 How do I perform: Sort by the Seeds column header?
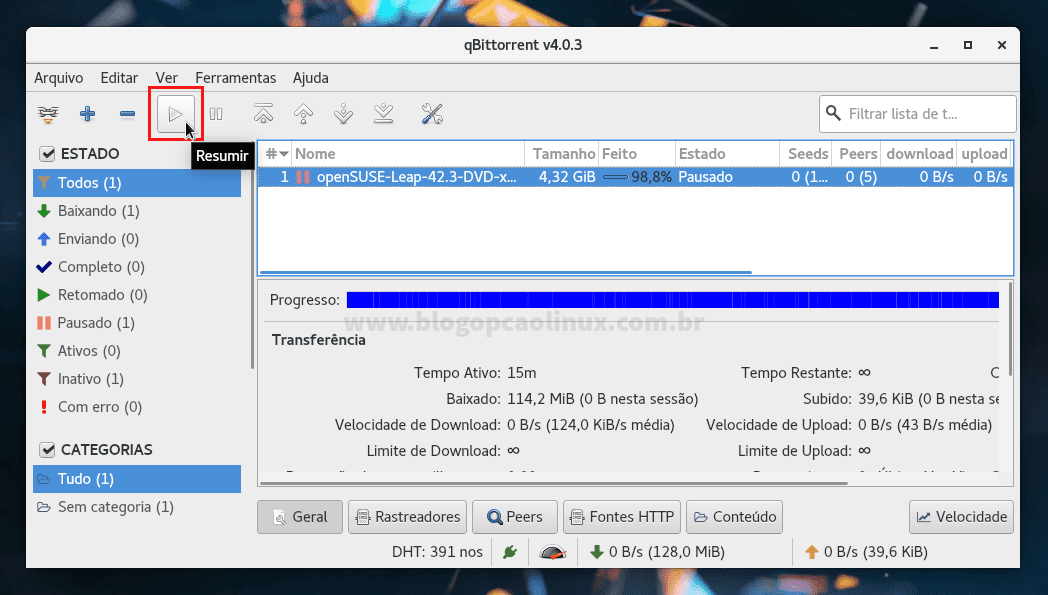pos(805,154)
